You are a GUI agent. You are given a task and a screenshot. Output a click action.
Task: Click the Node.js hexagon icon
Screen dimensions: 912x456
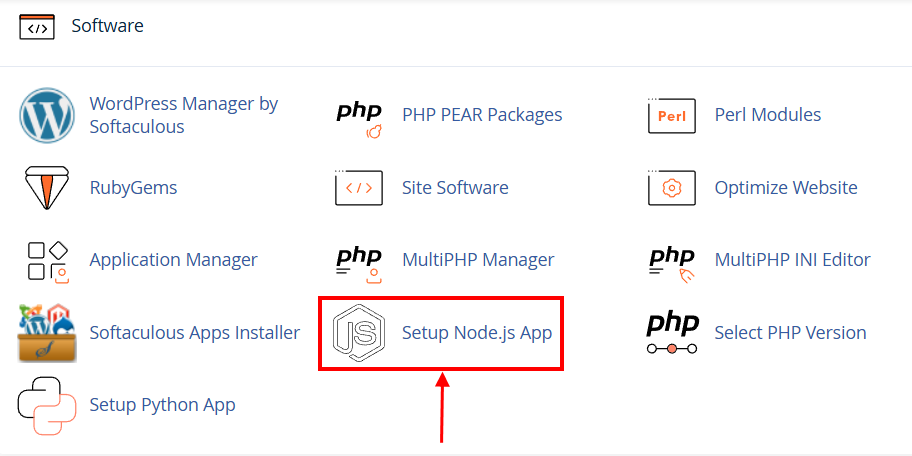(359, 334)
